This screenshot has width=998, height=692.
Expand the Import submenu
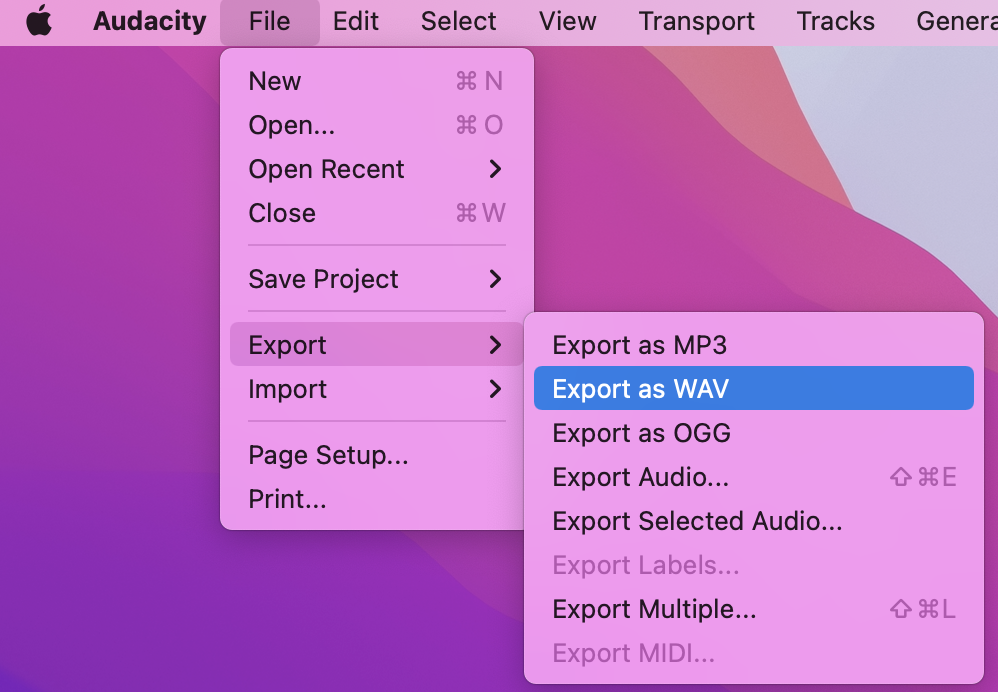tap(377, 388)
